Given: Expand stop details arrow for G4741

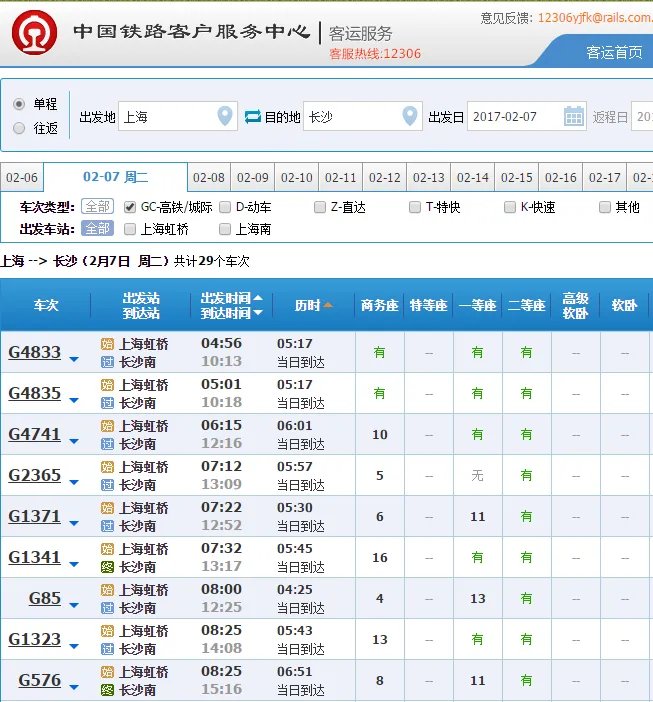Looking at the screenshot, I should click(x=74, y=441).
